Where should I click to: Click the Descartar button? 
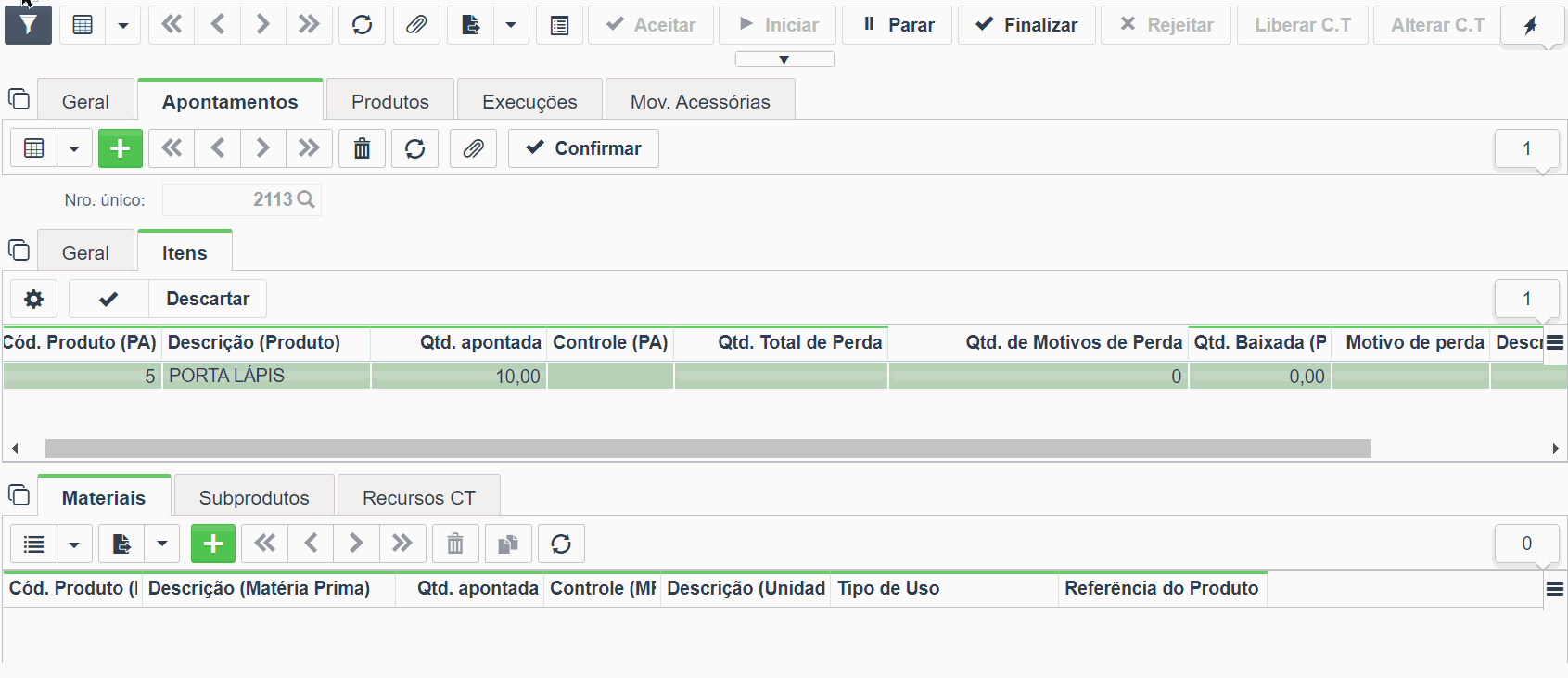pyautogui.click(x=208, y=299)
